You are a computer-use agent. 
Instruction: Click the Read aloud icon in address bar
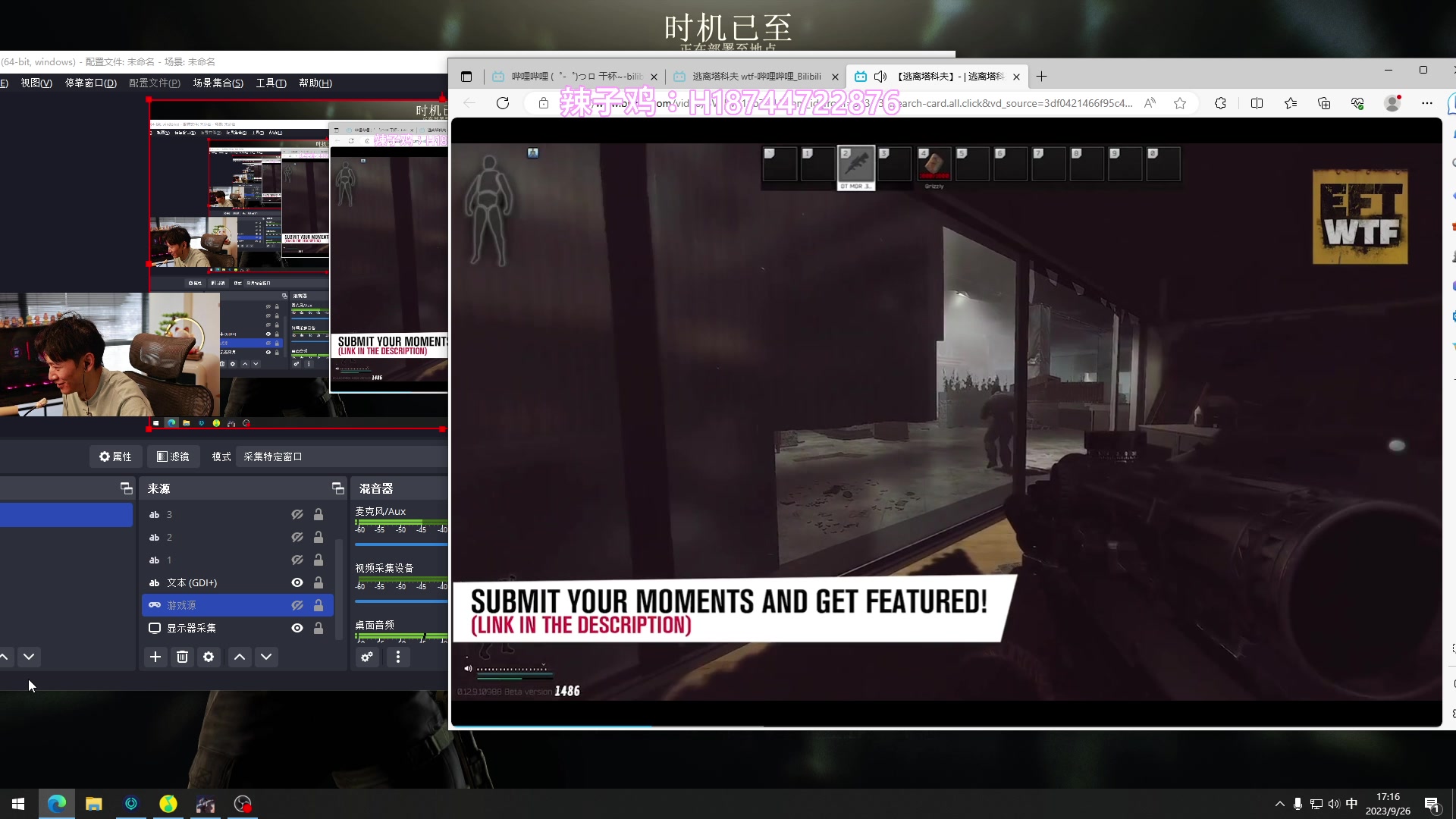(x=1150, y=103)
